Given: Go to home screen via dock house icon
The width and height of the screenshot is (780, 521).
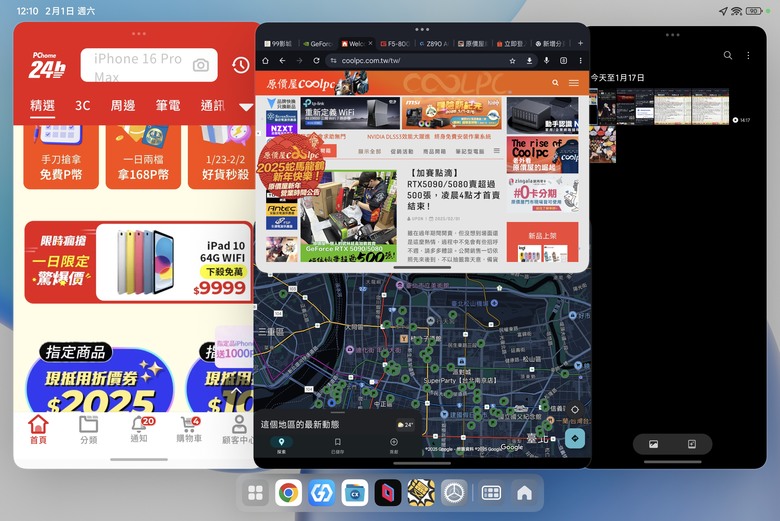Looking at the screenshot, I should coord(524,493).
